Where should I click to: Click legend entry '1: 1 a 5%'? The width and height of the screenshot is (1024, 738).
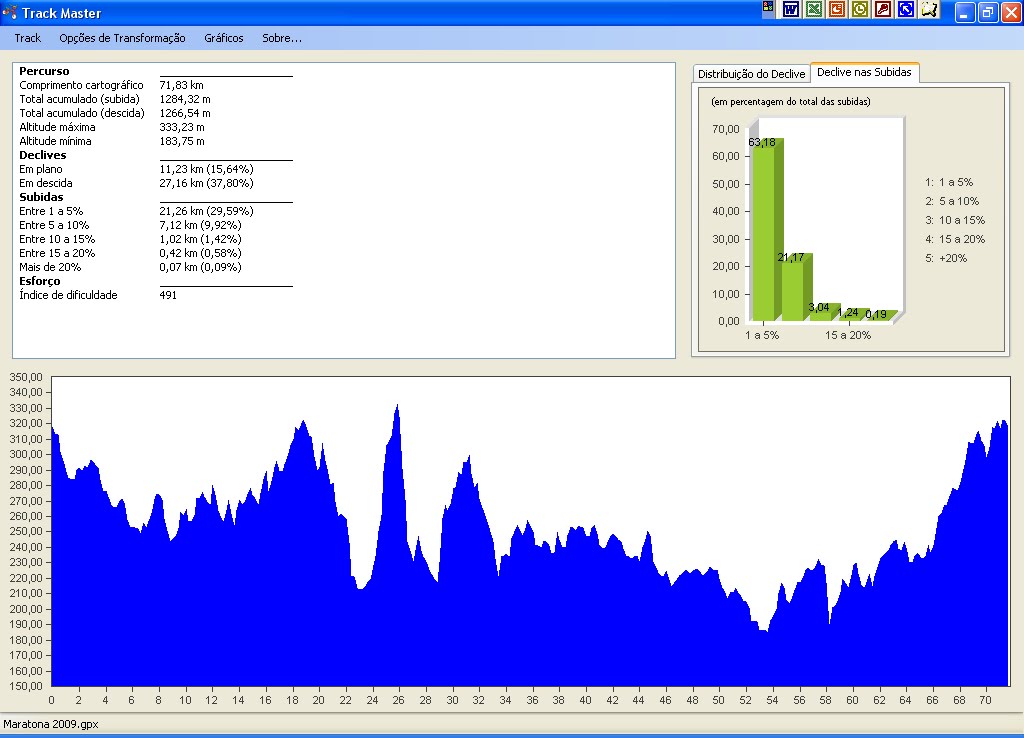click(949, 182)
